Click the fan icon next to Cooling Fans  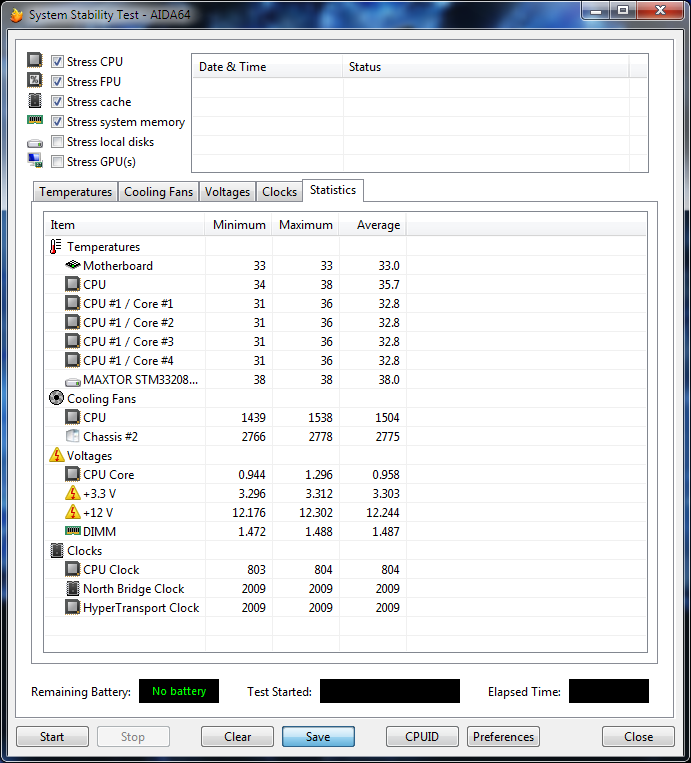(x=56, y=399)
